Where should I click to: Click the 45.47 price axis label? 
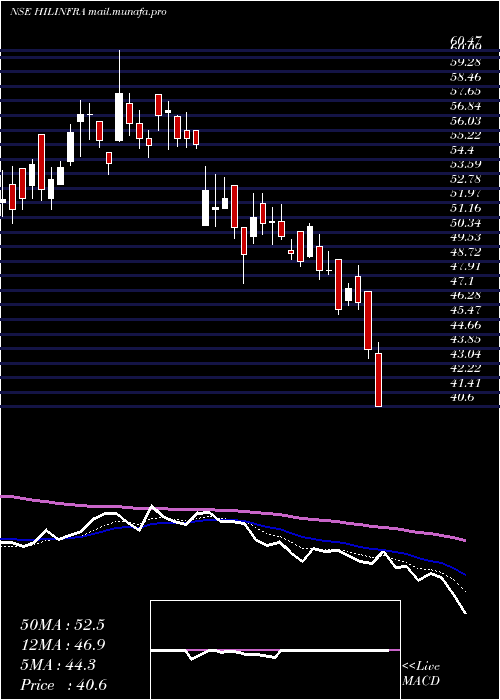pyautogui.click(x=466, y=309)
